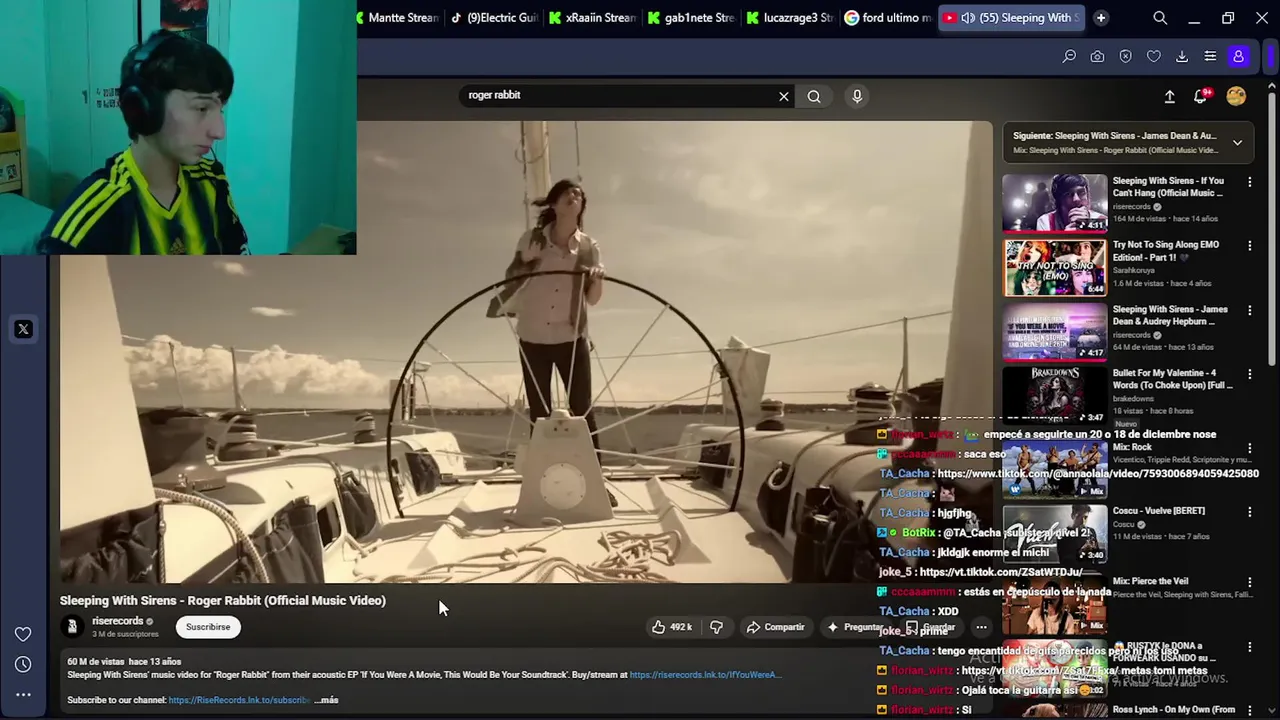This screenshot has width=1280, height=720.
Task: Open the tab search magnifier icon
Action: 1160,18
